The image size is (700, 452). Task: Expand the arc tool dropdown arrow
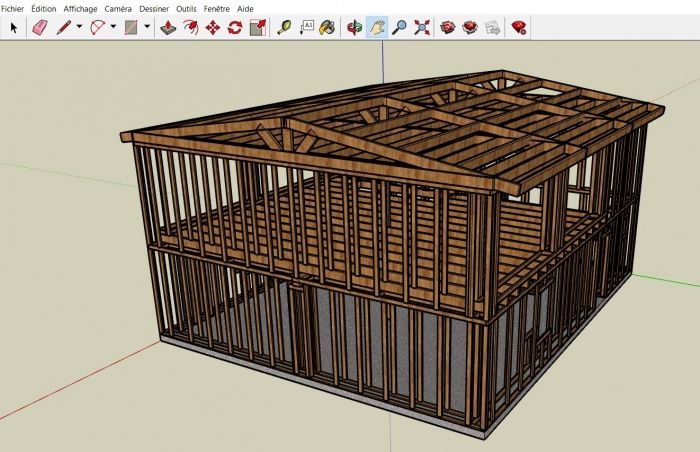(x=113, y=28)
